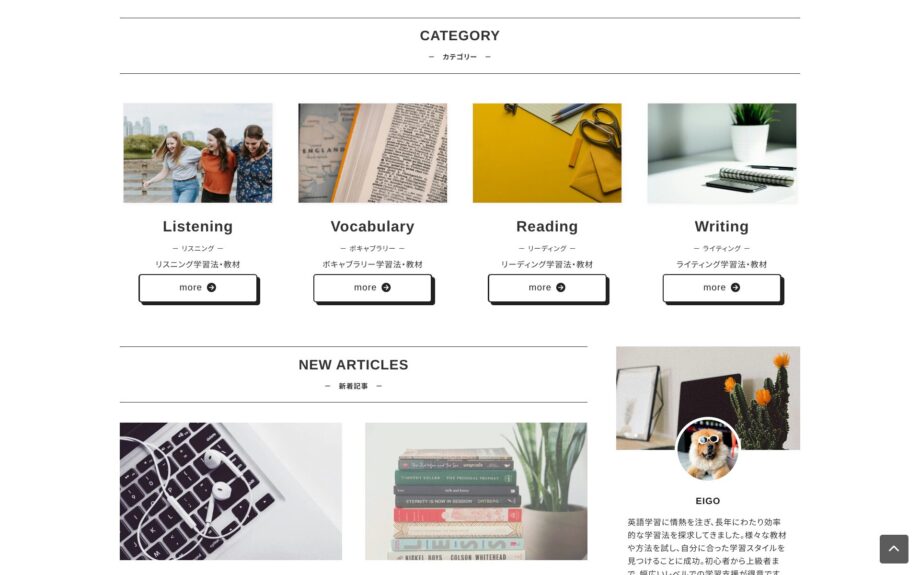Open the Reading yellow envelope image
920x575 pixels.
pos(547,153)
